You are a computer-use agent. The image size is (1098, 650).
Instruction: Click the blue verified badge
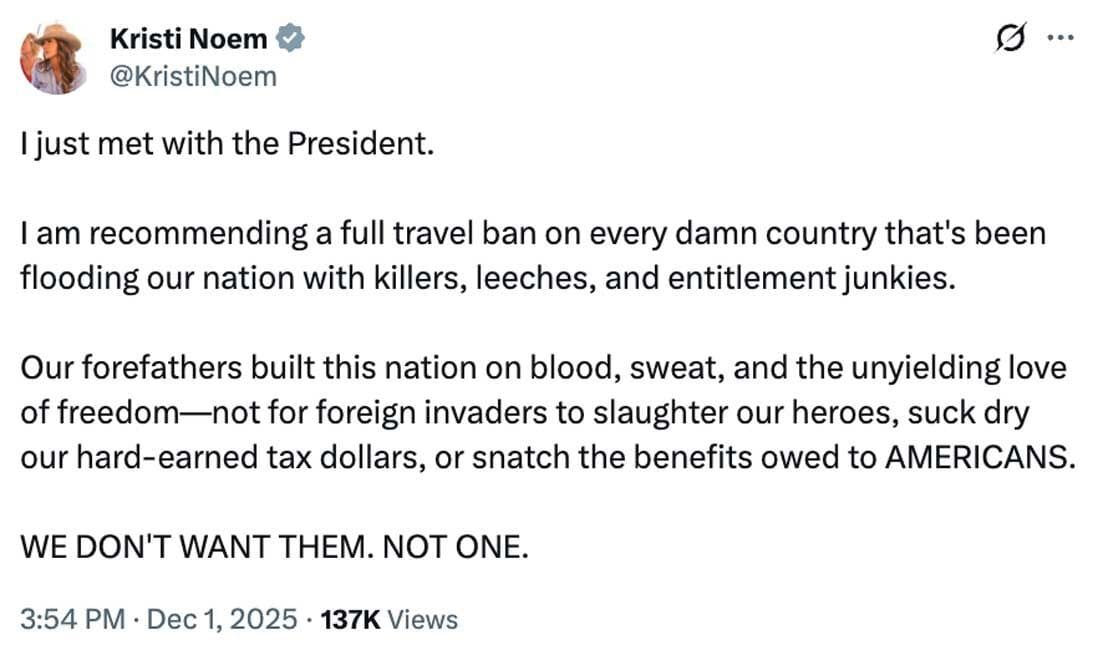(290, 38)
